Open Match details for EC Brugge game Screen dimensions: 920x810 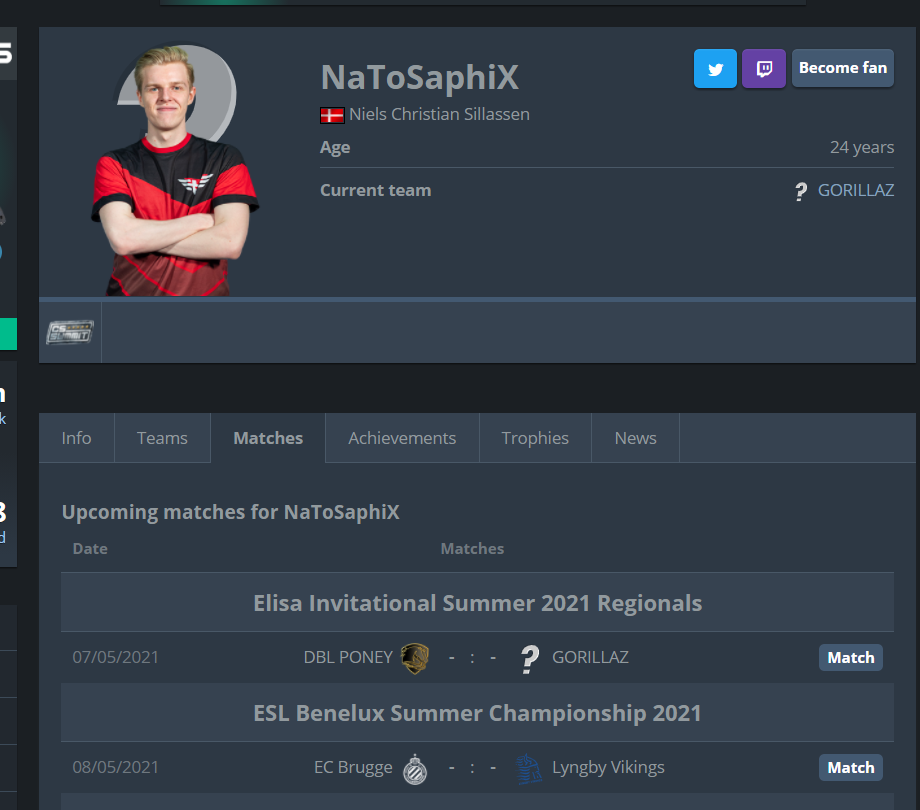coord(850,767)
